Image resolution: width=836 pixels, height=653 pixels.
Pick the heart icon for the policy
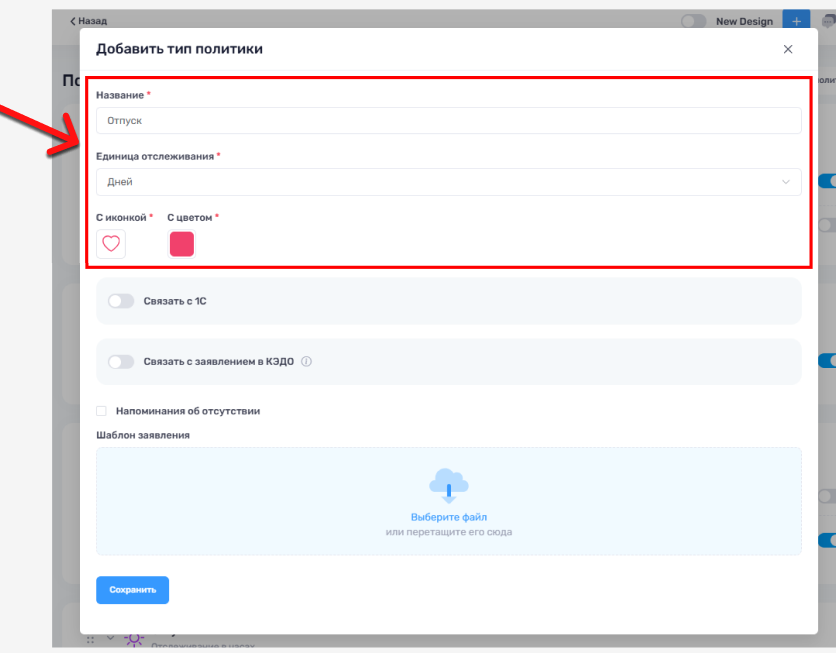point(111,244)
